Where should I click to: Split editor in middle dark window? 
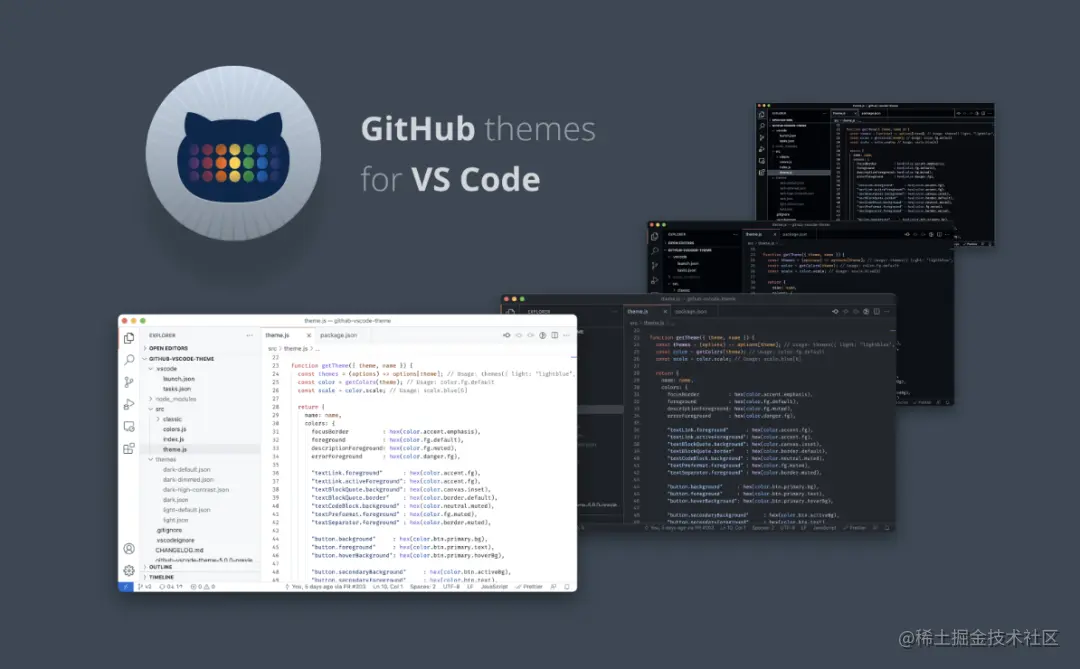[x=939, y=234]
